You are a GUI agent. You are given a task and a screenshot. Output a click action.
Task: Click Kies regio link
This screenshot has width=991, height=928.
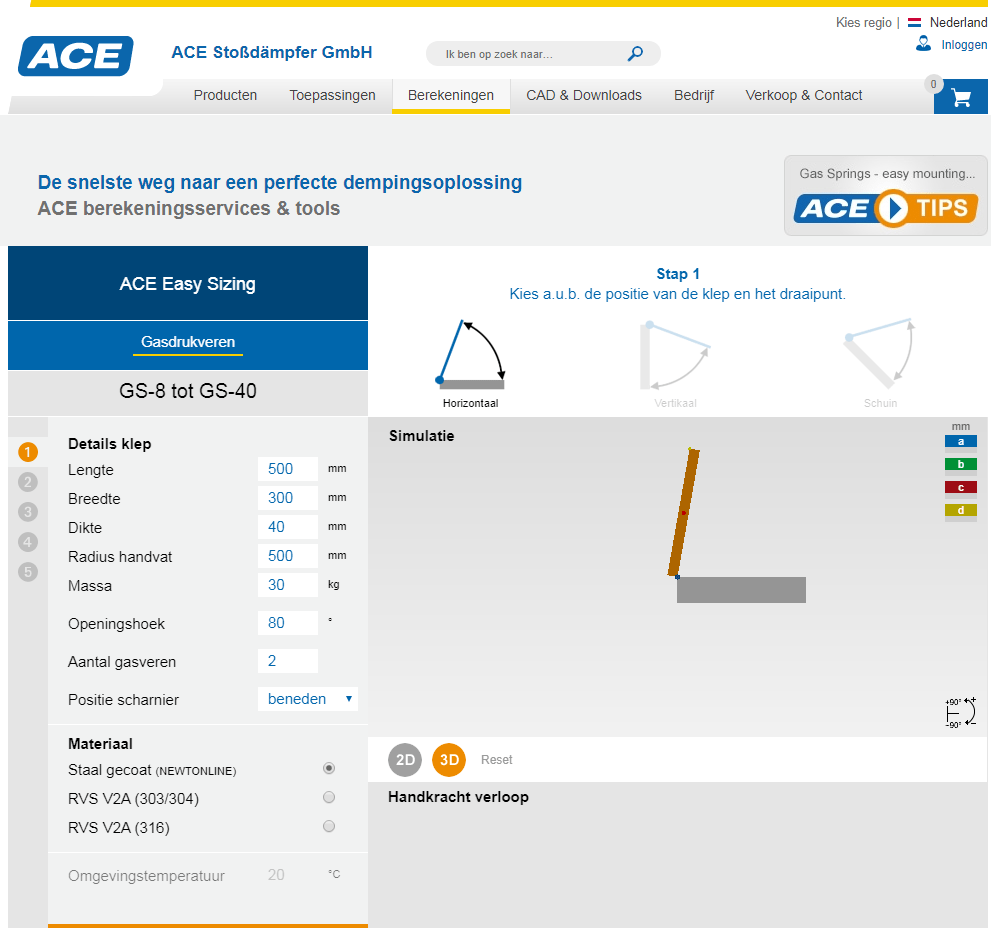click(863, 23)
